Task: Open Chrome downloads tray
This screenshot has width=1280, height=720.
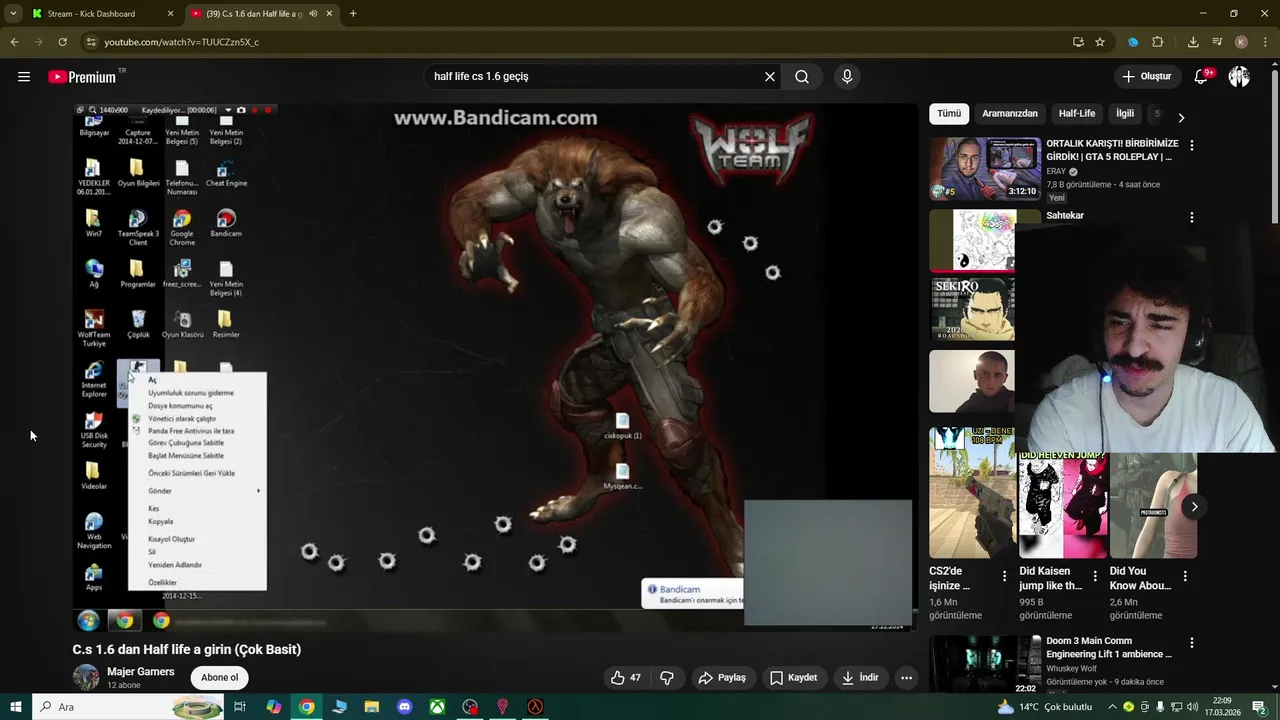Action: [1193, 42]
